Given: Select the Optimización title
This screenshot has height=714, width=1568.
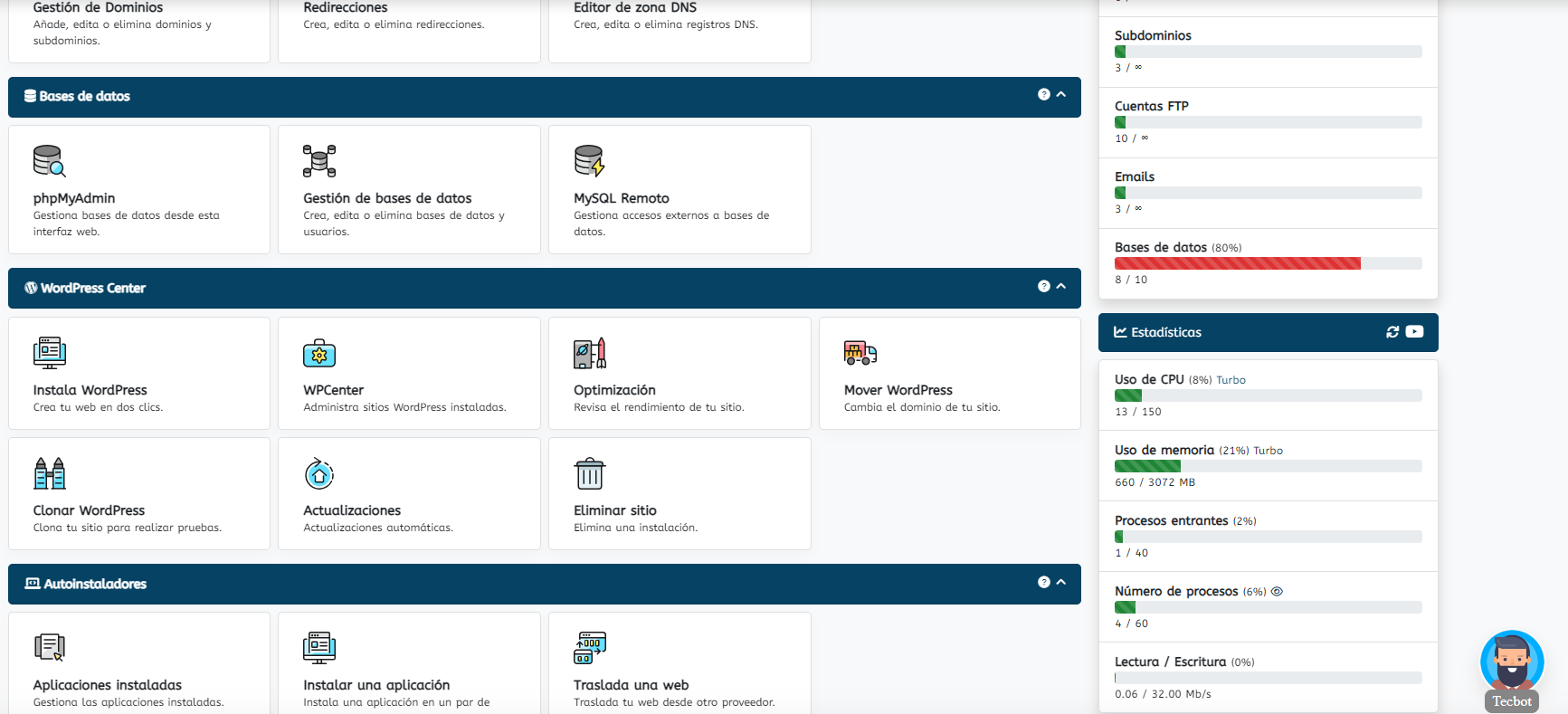Looking at the screenshot, I should tap(614, 390).
